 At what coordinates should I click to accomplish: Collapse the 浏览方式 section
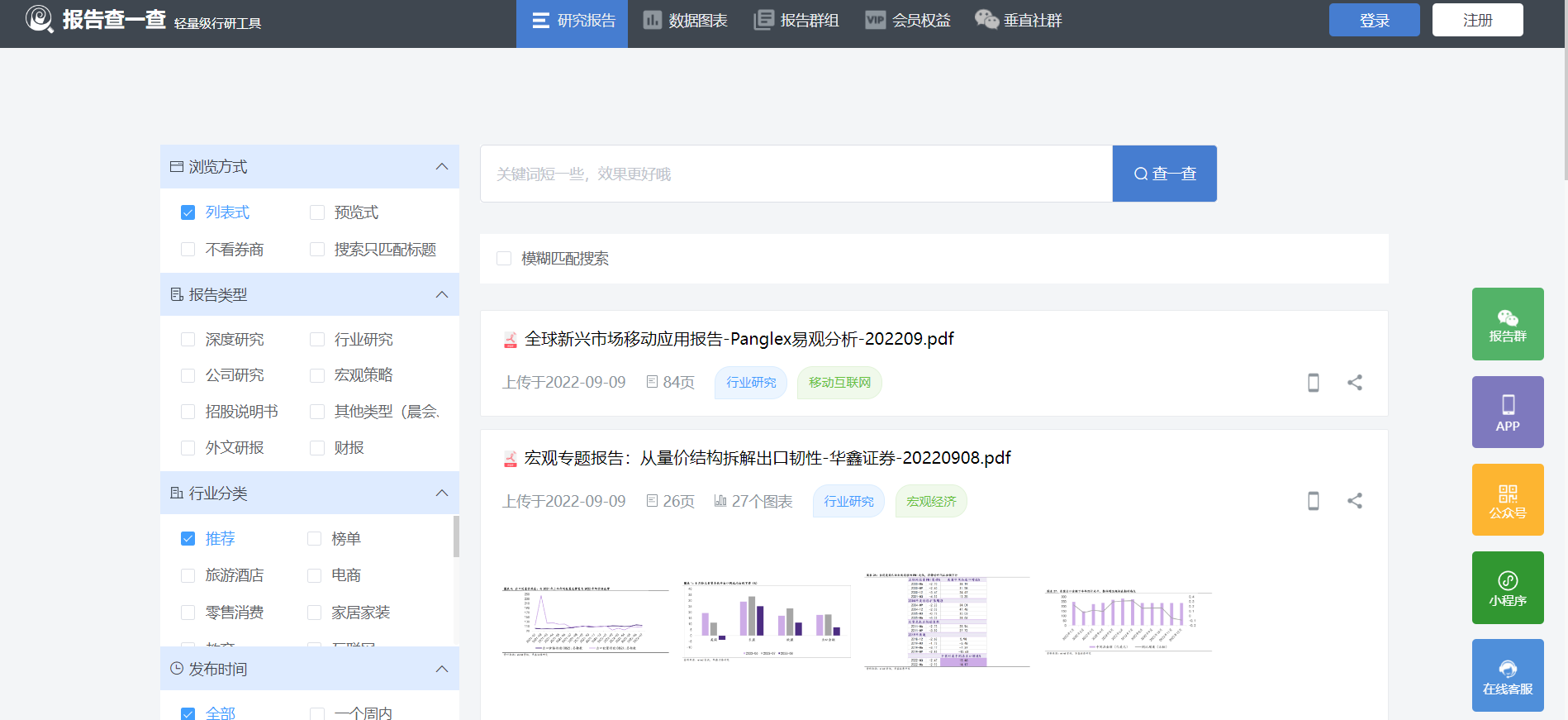click(x=442, y=167)
